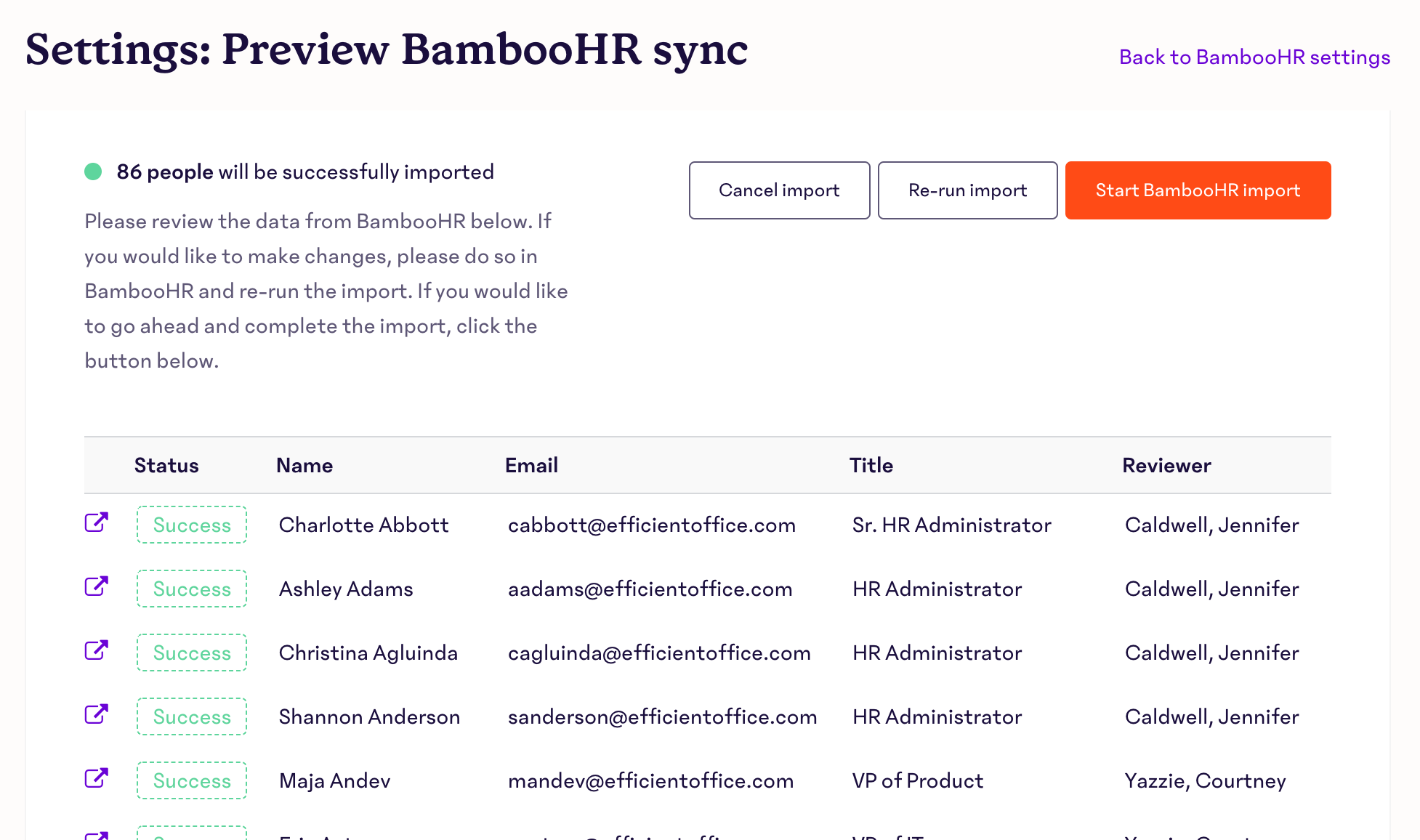The height and width of the screenshot is (840, 1420).
Task: Click reviewer Yazzie, Courtney for Maja Andev
Action: click(x=1205, y=780)
